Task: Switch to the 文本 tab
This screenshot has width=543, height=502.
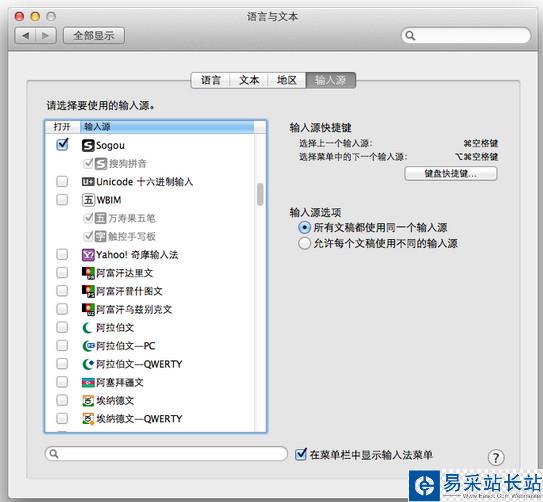Action: (x=249, y=80)
